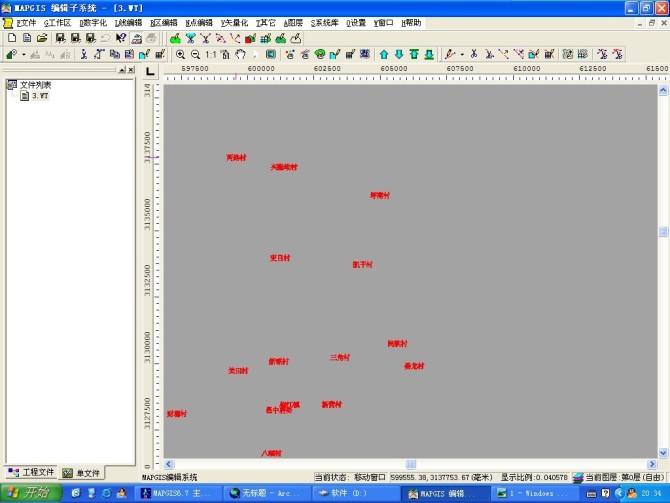The width and height of the screenshot is (670, 503).
Task: Click the white outlined icon ending top toolbar
Action: tap(296, 39)
